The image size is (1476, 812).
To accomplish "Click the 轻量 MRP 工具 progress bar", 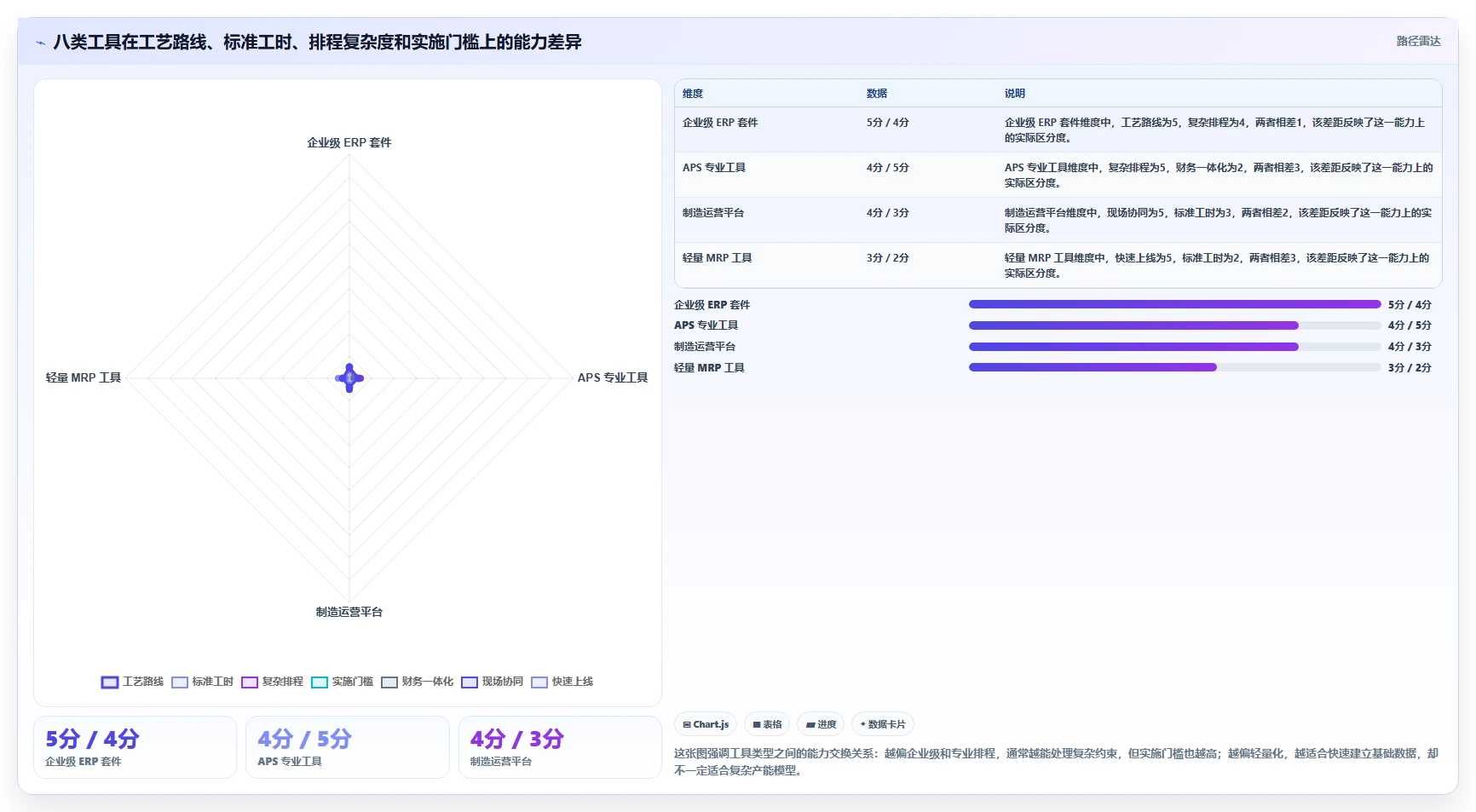I will click(1174, 367).
